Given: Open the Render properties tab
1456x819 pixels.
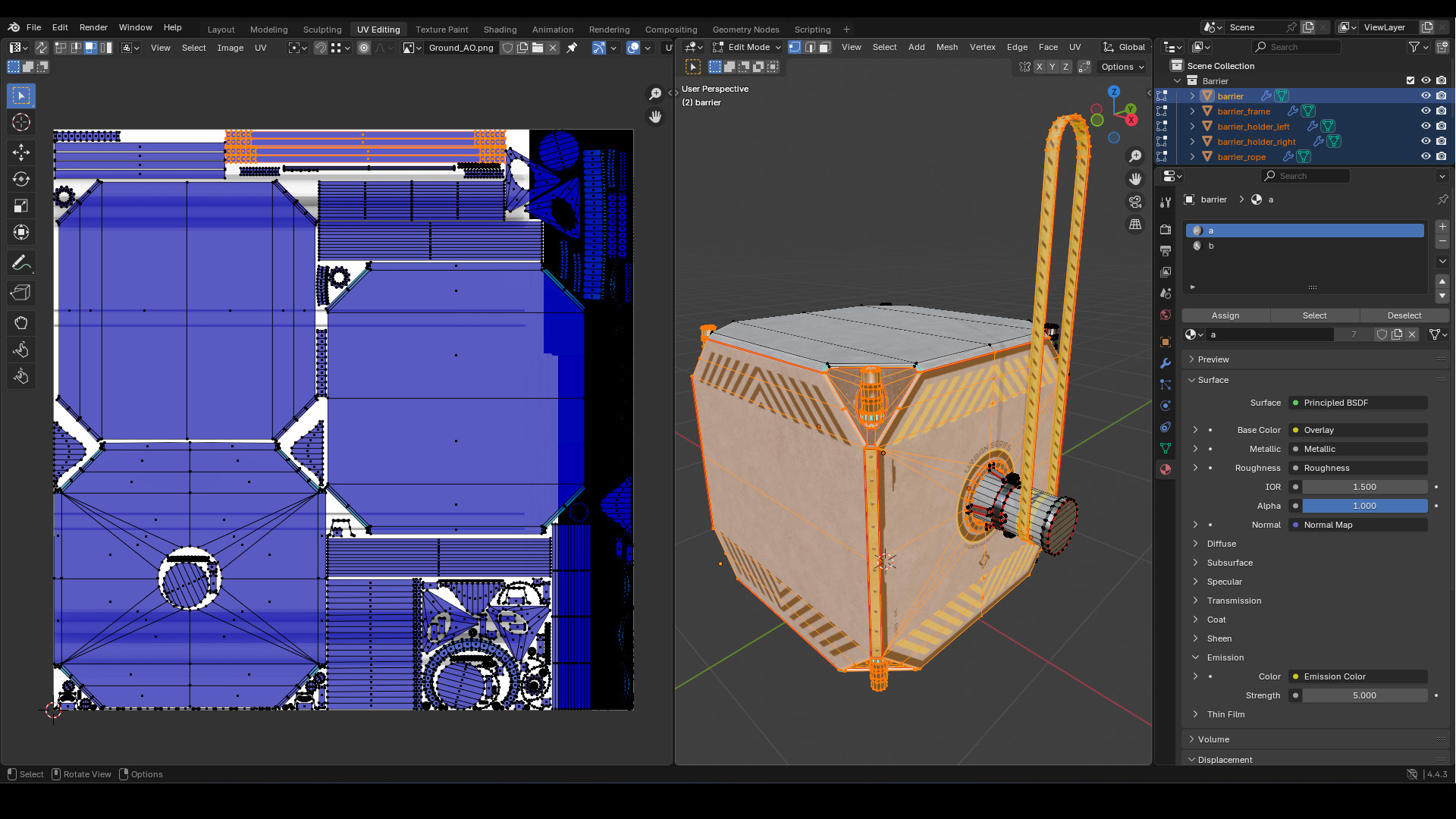Looking at the screenshot, I should coord(1166,229).
